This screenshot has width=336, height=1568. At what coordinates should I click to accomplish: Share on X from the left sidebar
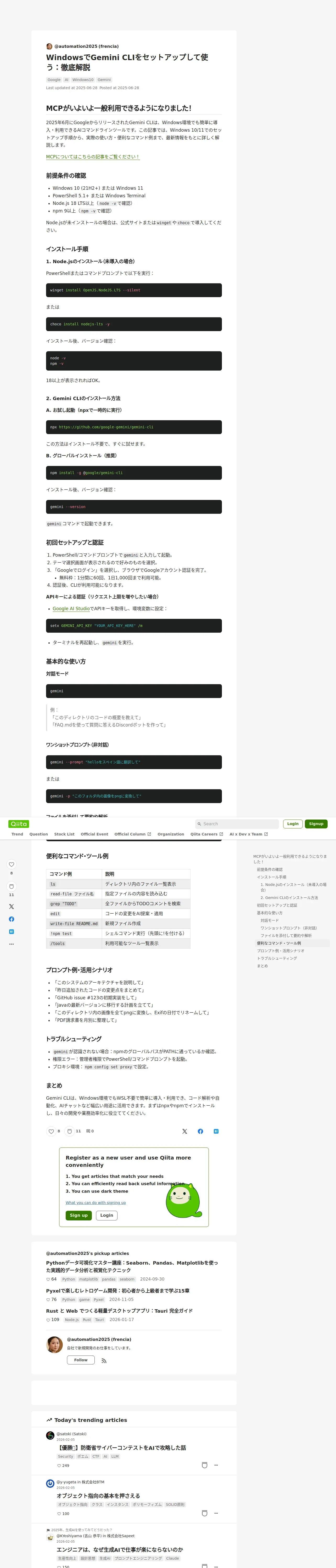tap(11, 906)
